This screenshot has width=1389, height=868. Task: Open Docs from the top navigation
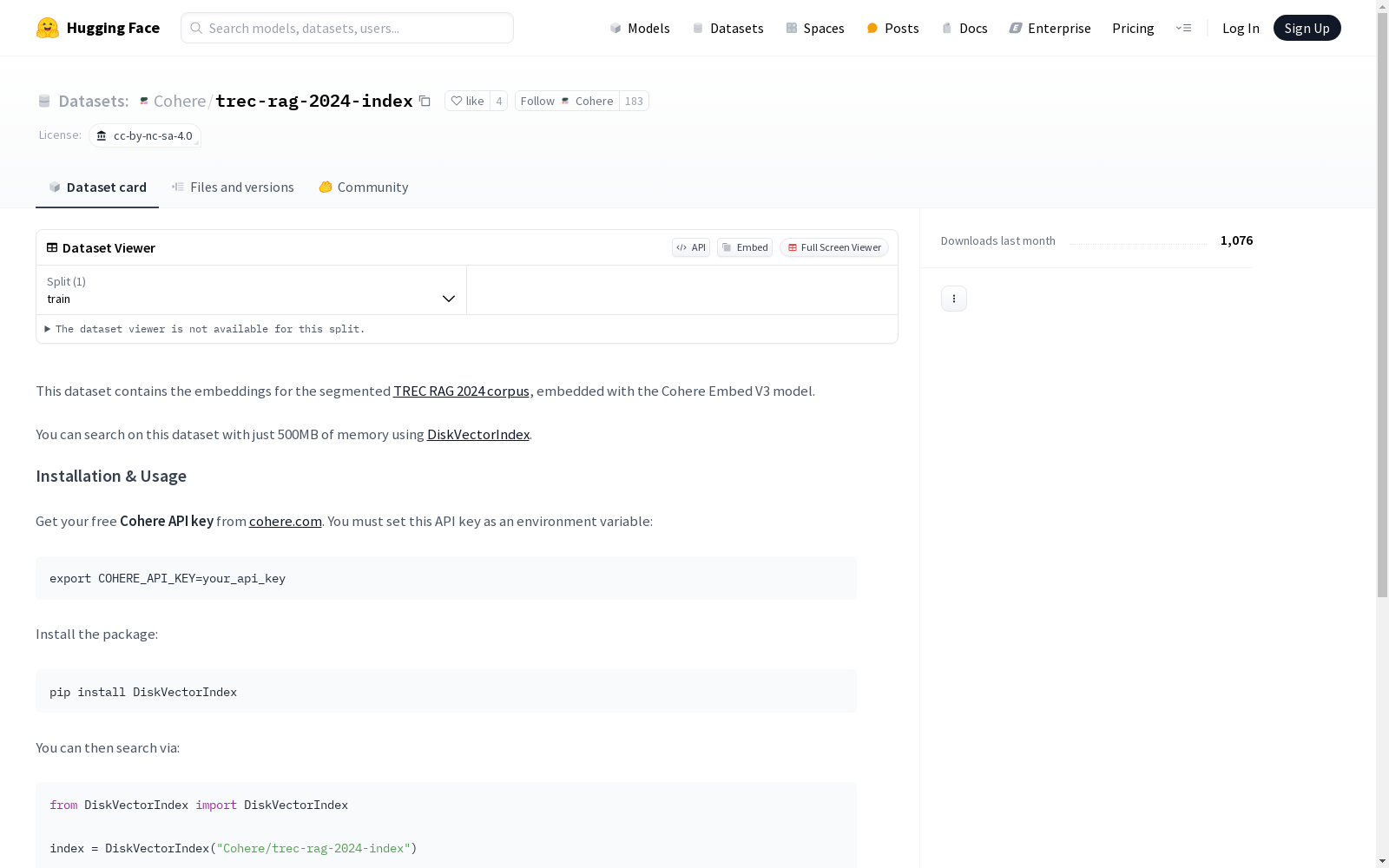point(964,28)
